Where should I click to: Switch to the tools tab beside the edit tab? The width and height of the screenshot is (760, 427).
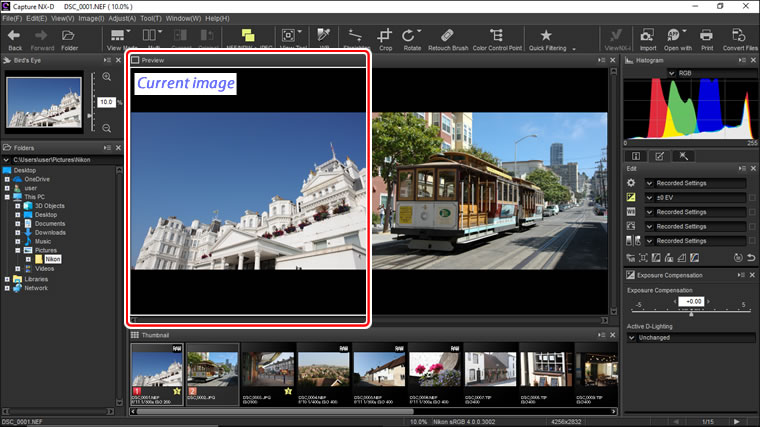[683, 156]
